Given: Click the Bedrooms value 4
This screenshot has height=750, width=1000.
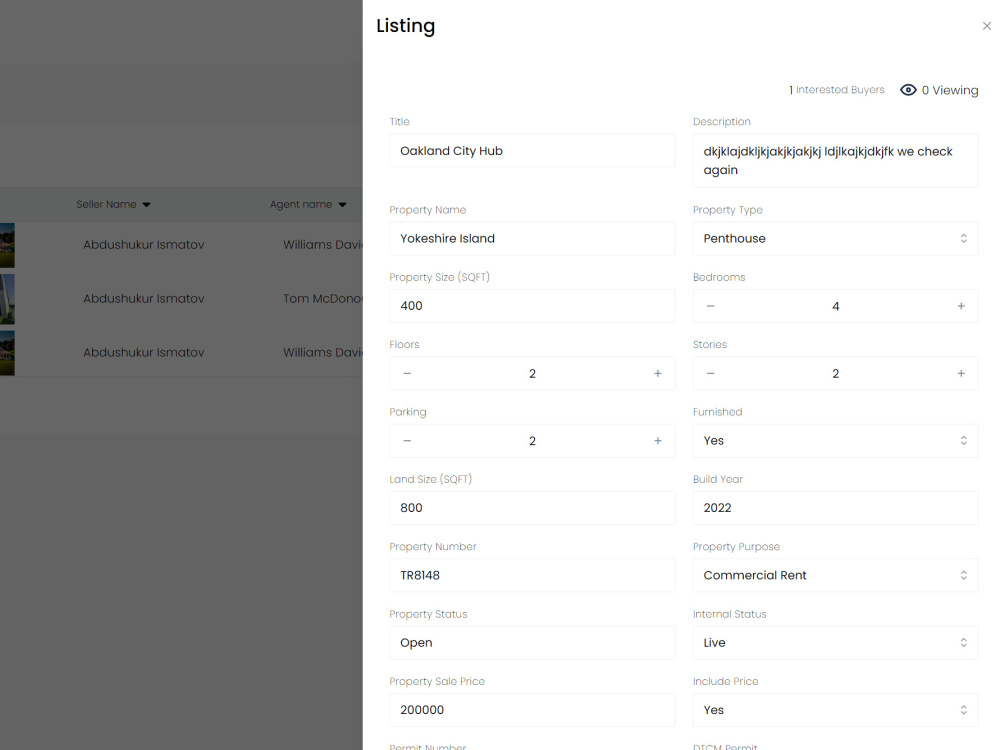Looking at the screenshot, I should click(835, 306).
